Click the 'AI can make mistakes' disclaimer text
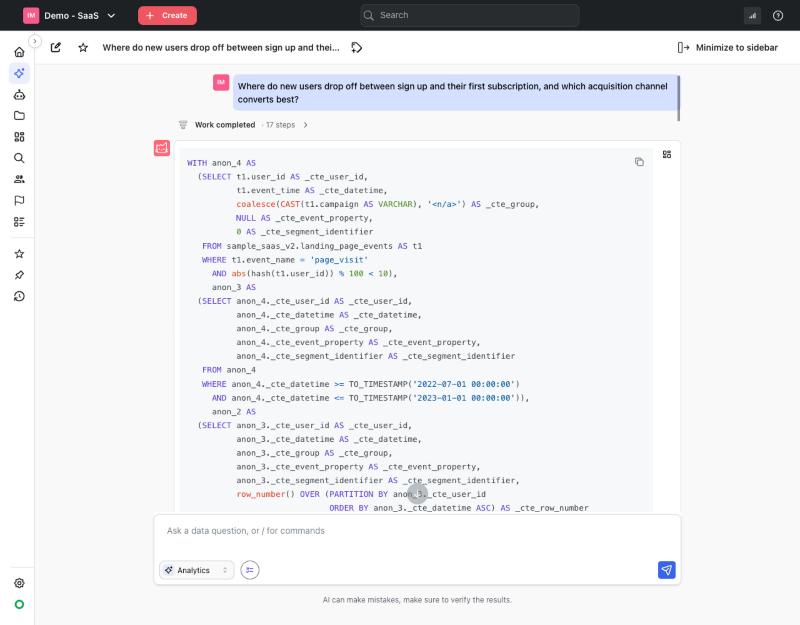 (x=417, y=600)
